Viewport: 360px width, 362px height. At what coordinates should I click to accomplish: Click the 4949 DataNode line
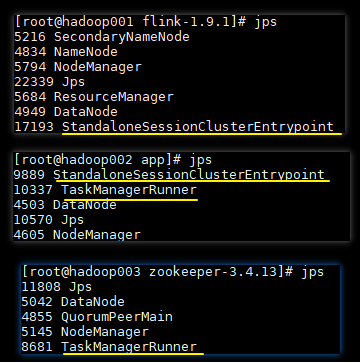pos(66,112)
